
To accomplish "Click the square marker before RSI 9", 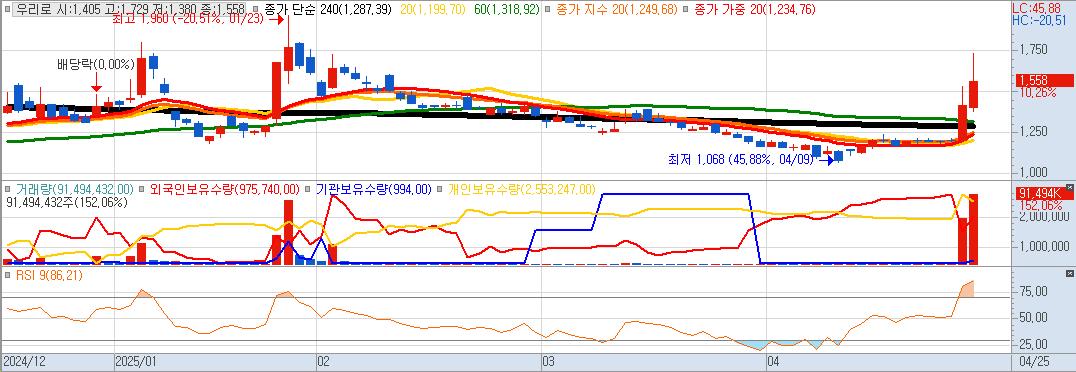I will click(8, 276).
